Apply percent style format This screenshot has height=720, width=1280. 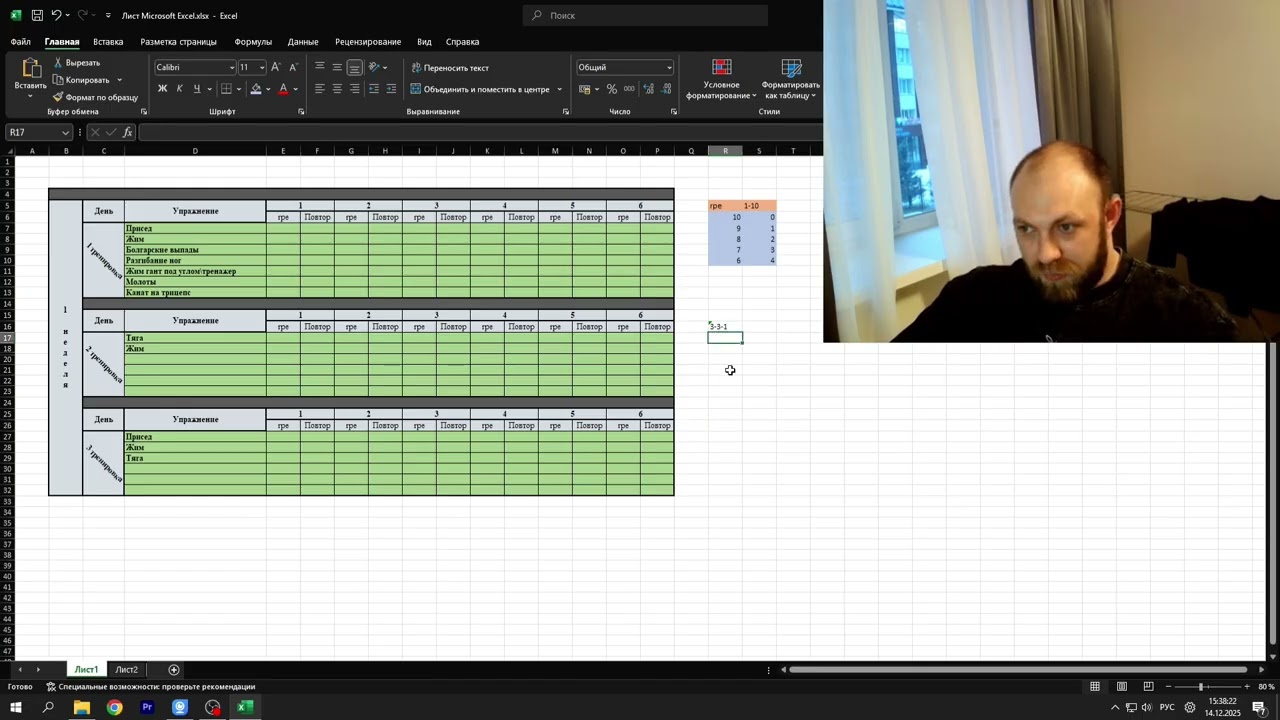(x=612, y=89)
